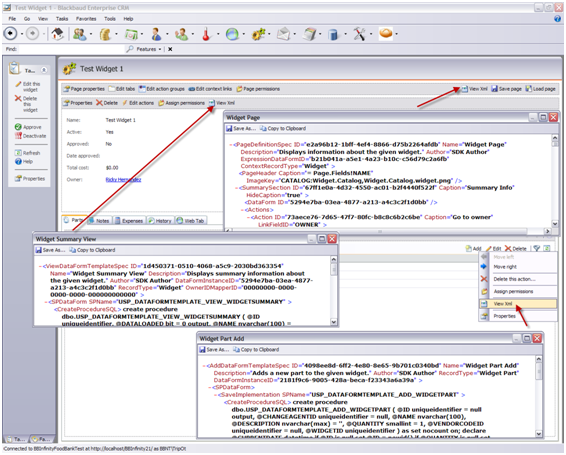Viewport: 566px width, 455px height.
Task: Click the blue Help question-mark icon at top right
Action: tap(557, 19)
